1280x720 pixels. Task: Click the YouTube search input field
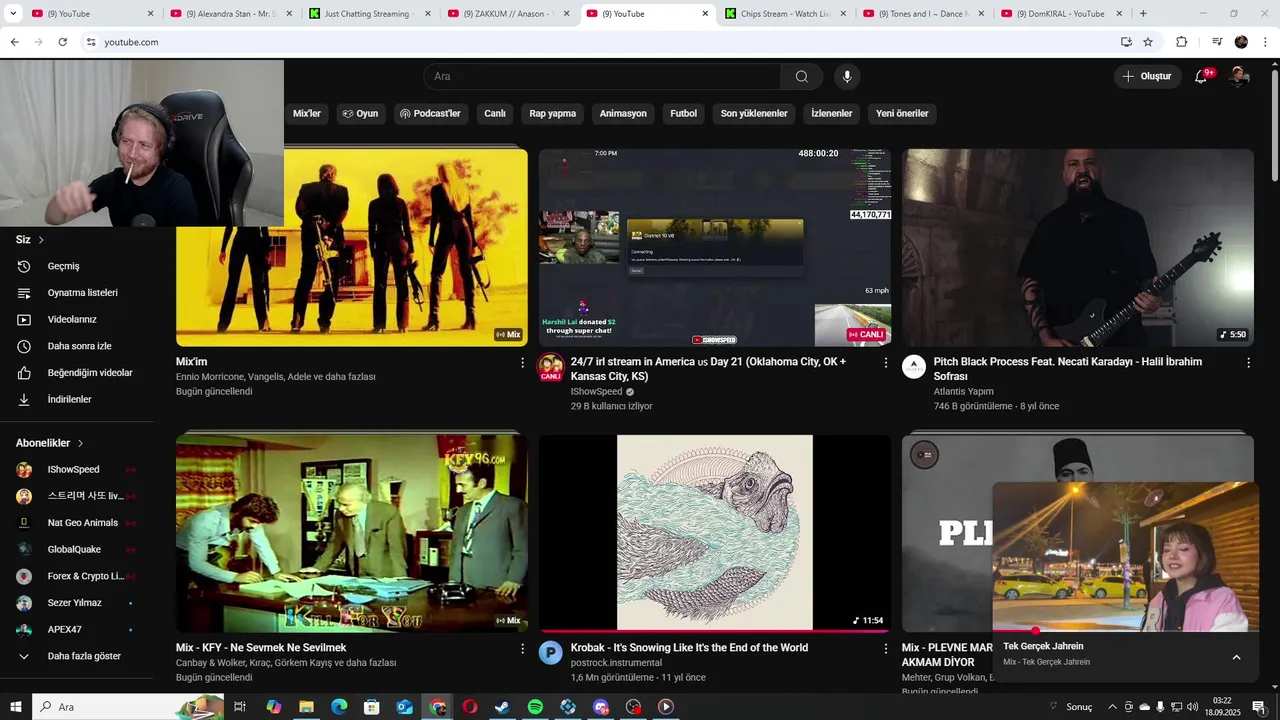602,77
